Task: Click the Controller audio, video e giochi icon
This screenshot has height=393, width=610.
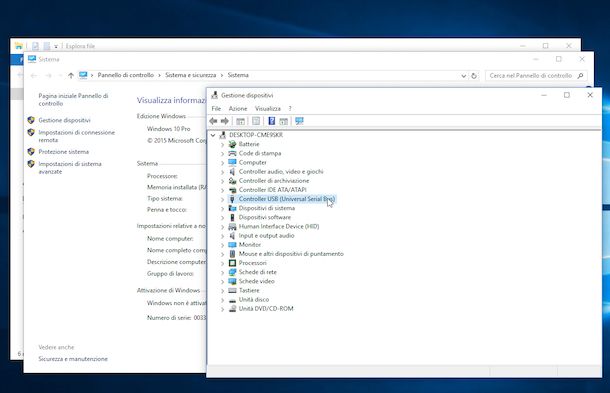Action: tap(232, 172)
